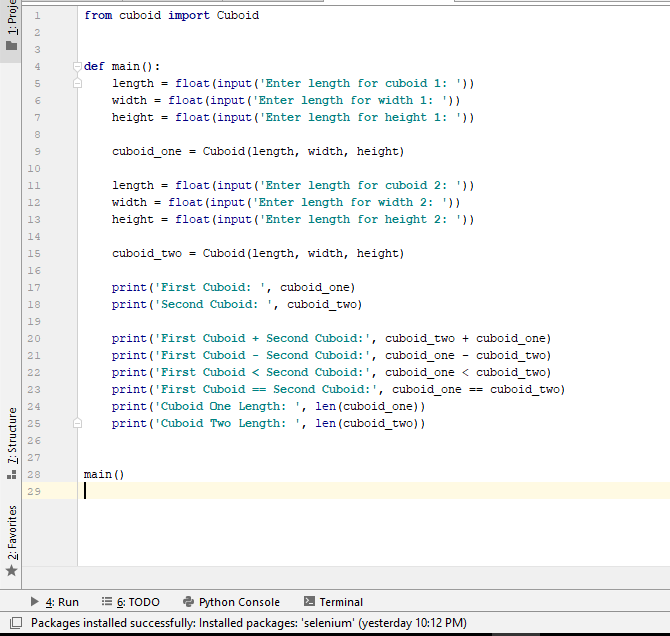Click the 'Packages installed successfully' status message
The width and height of the screenshot is (670, 636).
pos(249,623)
